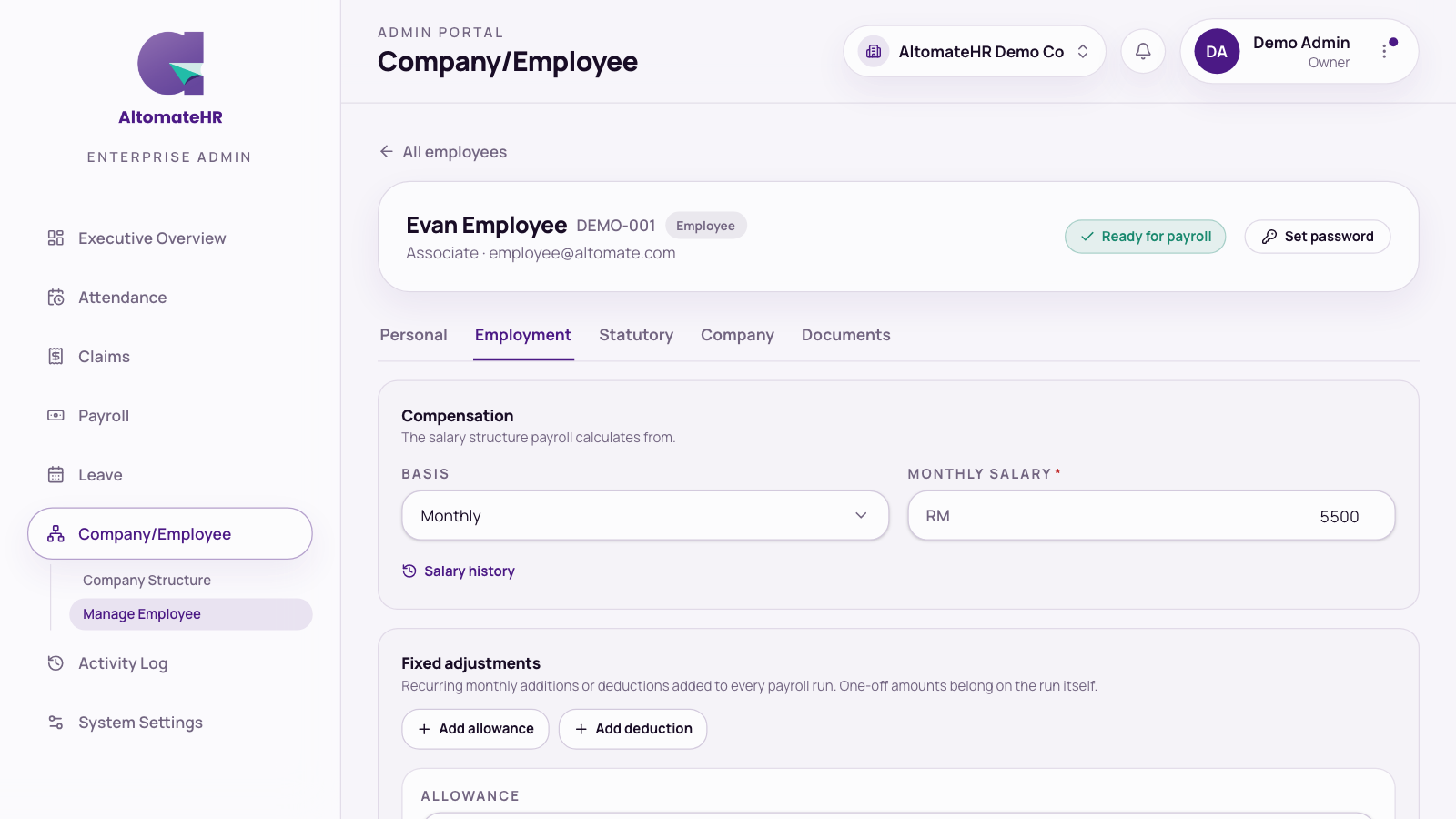Open Salary history link

pos(459,571)
